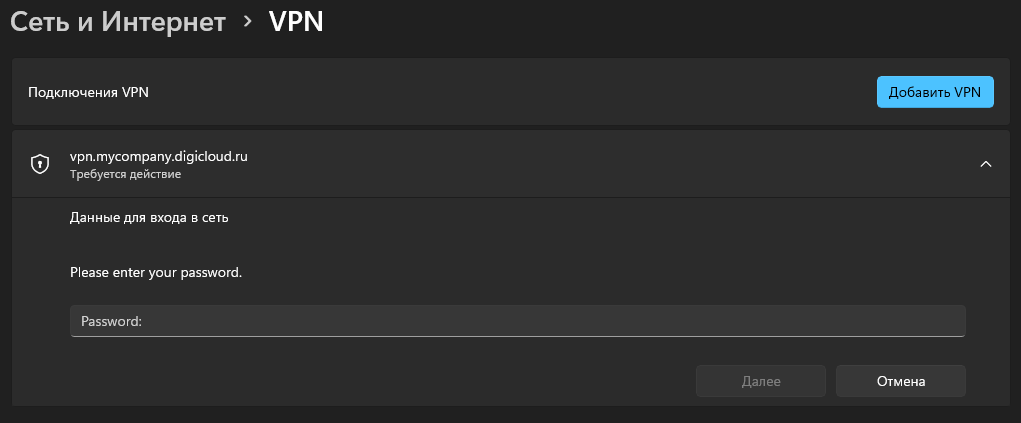Click the breadcrumb chevron separator arrow
The image size is (1021, 423).
[248, 22]
